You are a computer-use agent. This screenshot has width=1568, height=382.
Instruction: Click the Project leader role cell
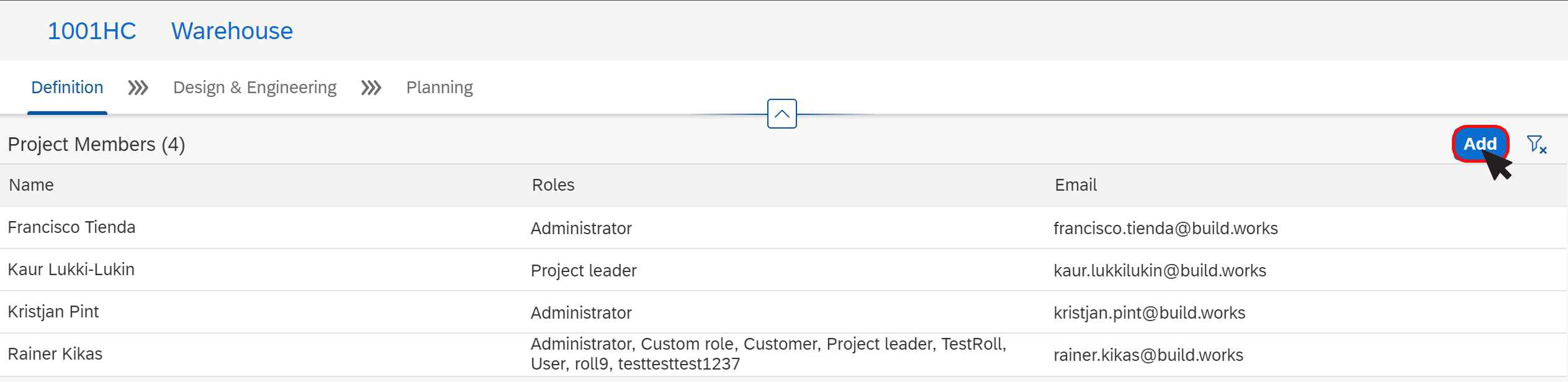583,271
